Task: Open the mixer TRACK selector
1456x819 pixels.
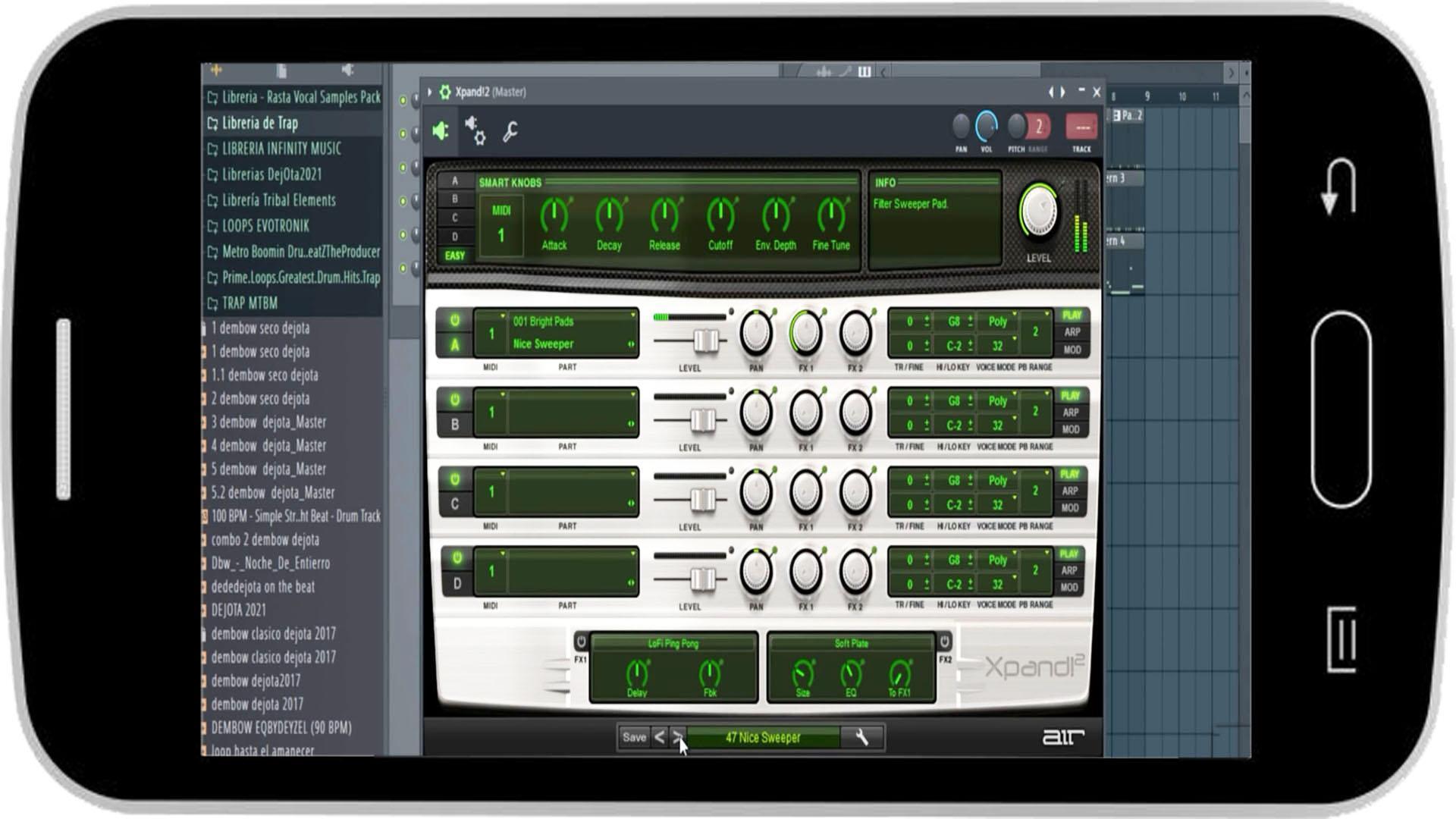Action: 1081,127
